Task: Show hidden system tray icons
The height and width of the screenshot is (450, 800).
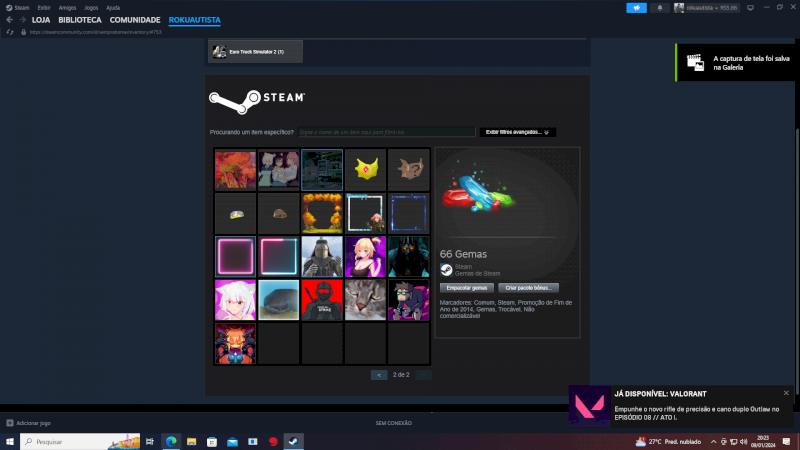Action: pos(713,441)
